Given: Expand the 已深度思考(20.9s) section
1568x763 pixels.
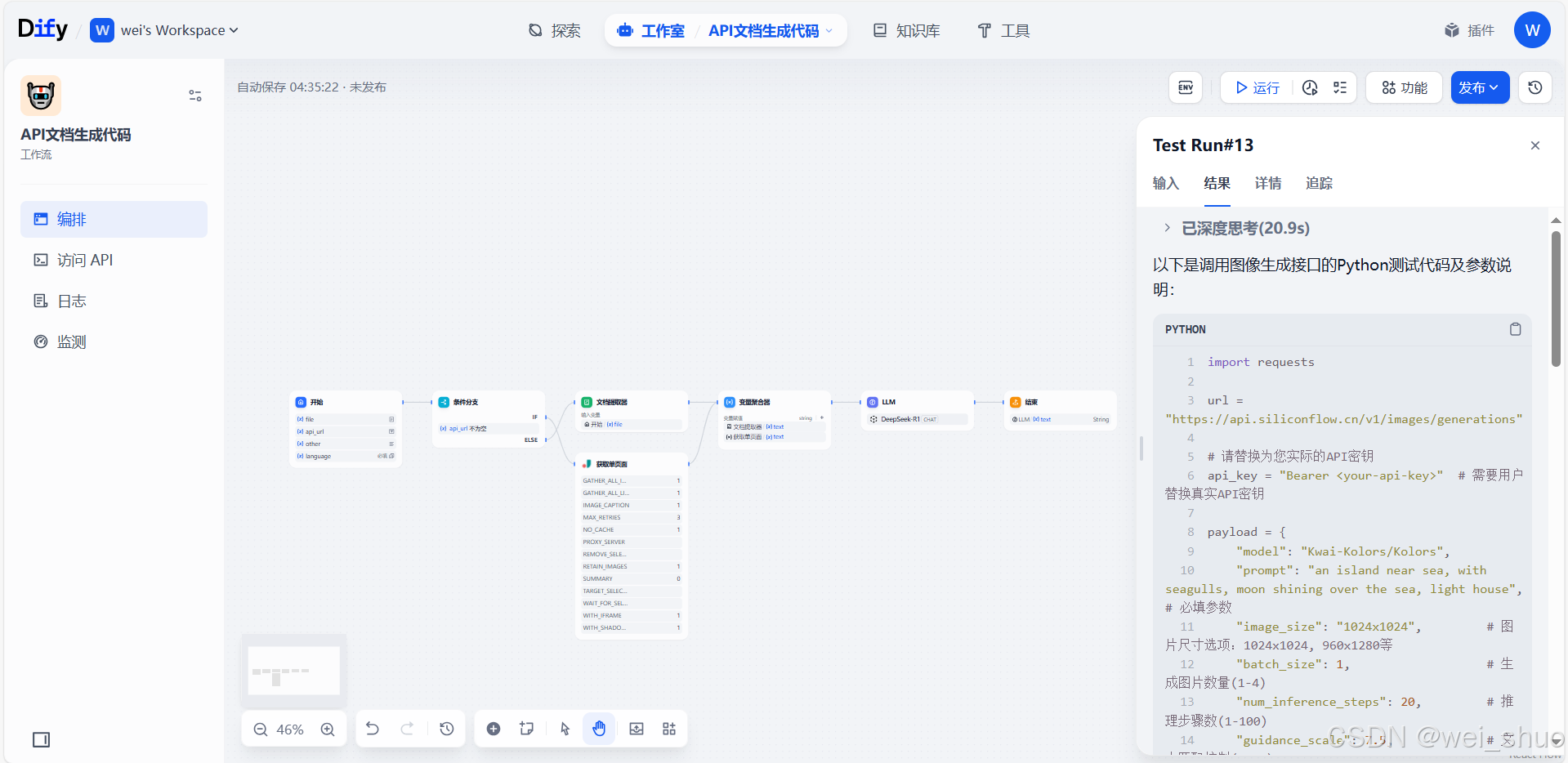Looking at the screenshot, I should [1167, 228].
